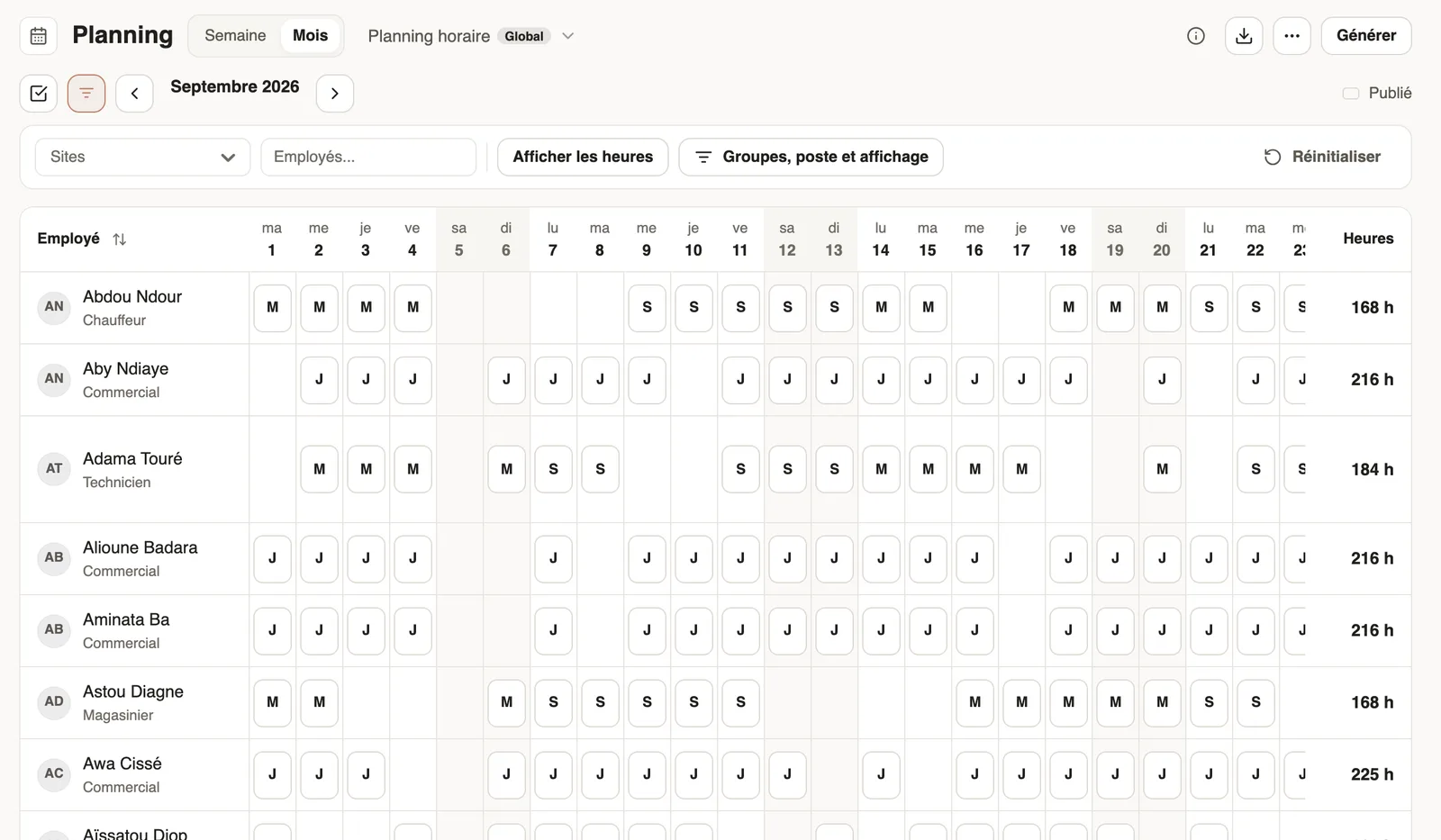Click Awa Cissé's AC avatar
Image resolution: width=1441 pixels, height=840 pixels.
(x=54, y=774)
